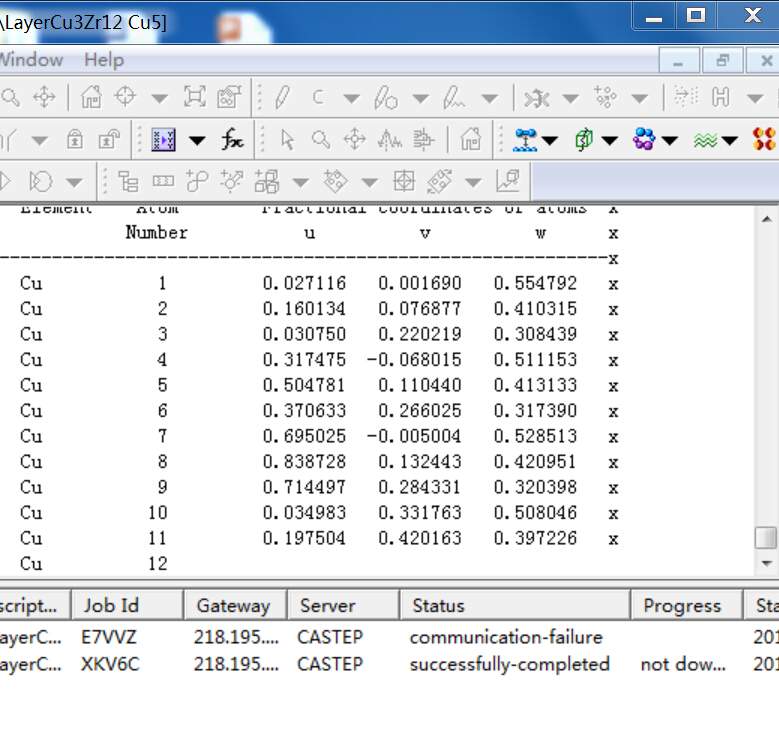The width and height of the screenshot is (779, 730).
Task: Expand dropdown beside purple script icon
Action: pos(197,141)
